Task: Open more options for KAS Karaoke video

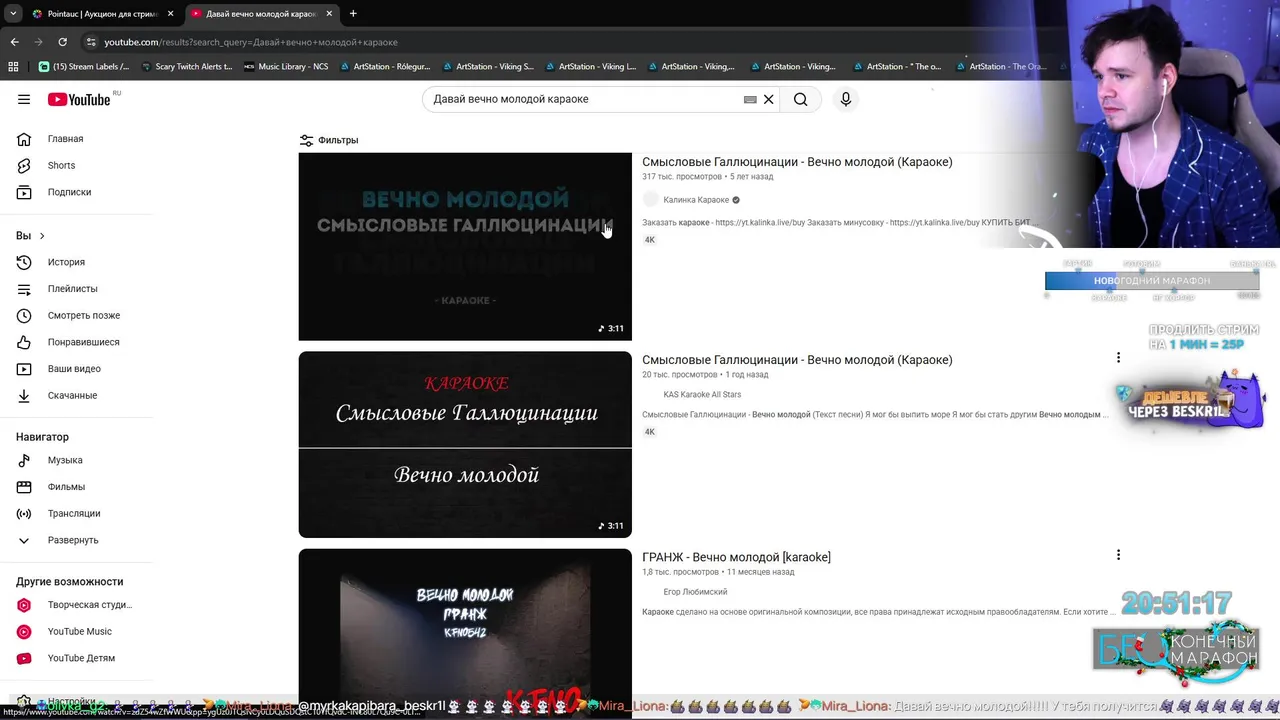Action: point(1118,358)
